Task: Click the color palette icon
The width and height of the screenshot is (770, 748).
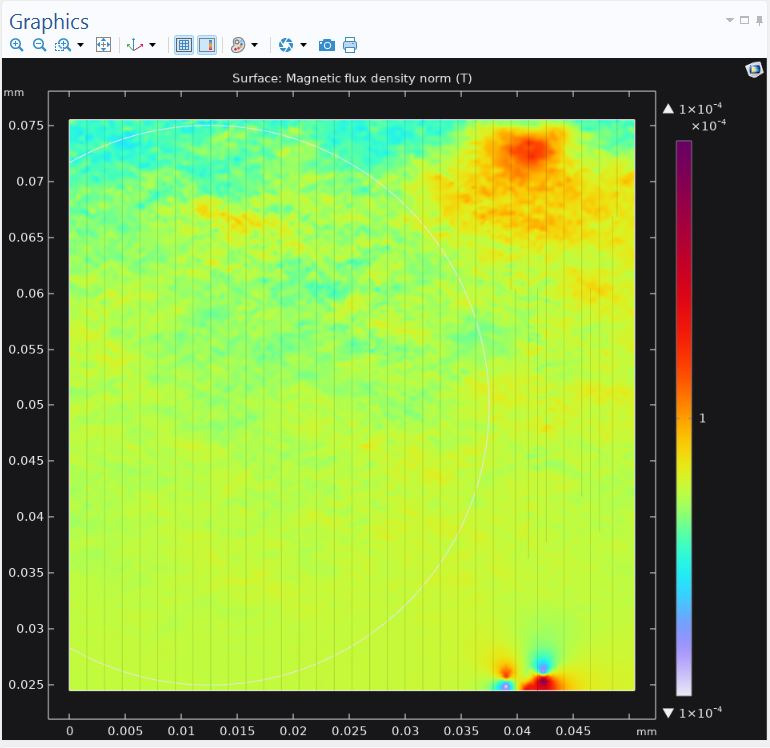Action: [238, 45]
